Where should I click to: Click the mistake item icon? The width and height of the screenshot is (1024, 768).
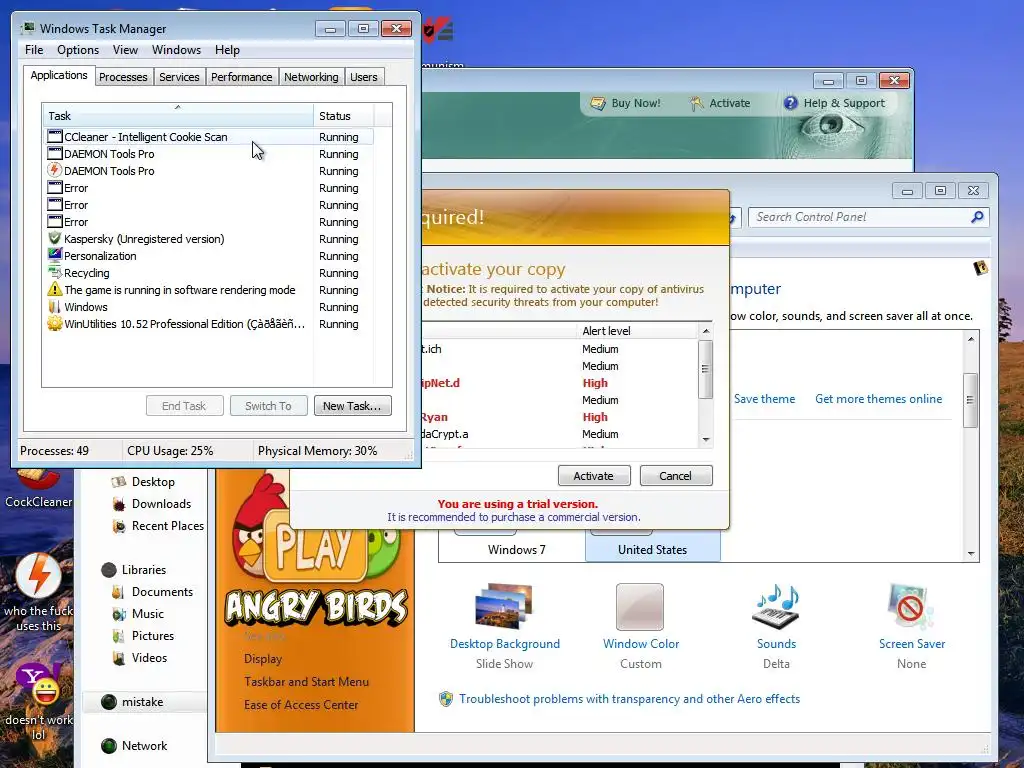pos(108,702)
